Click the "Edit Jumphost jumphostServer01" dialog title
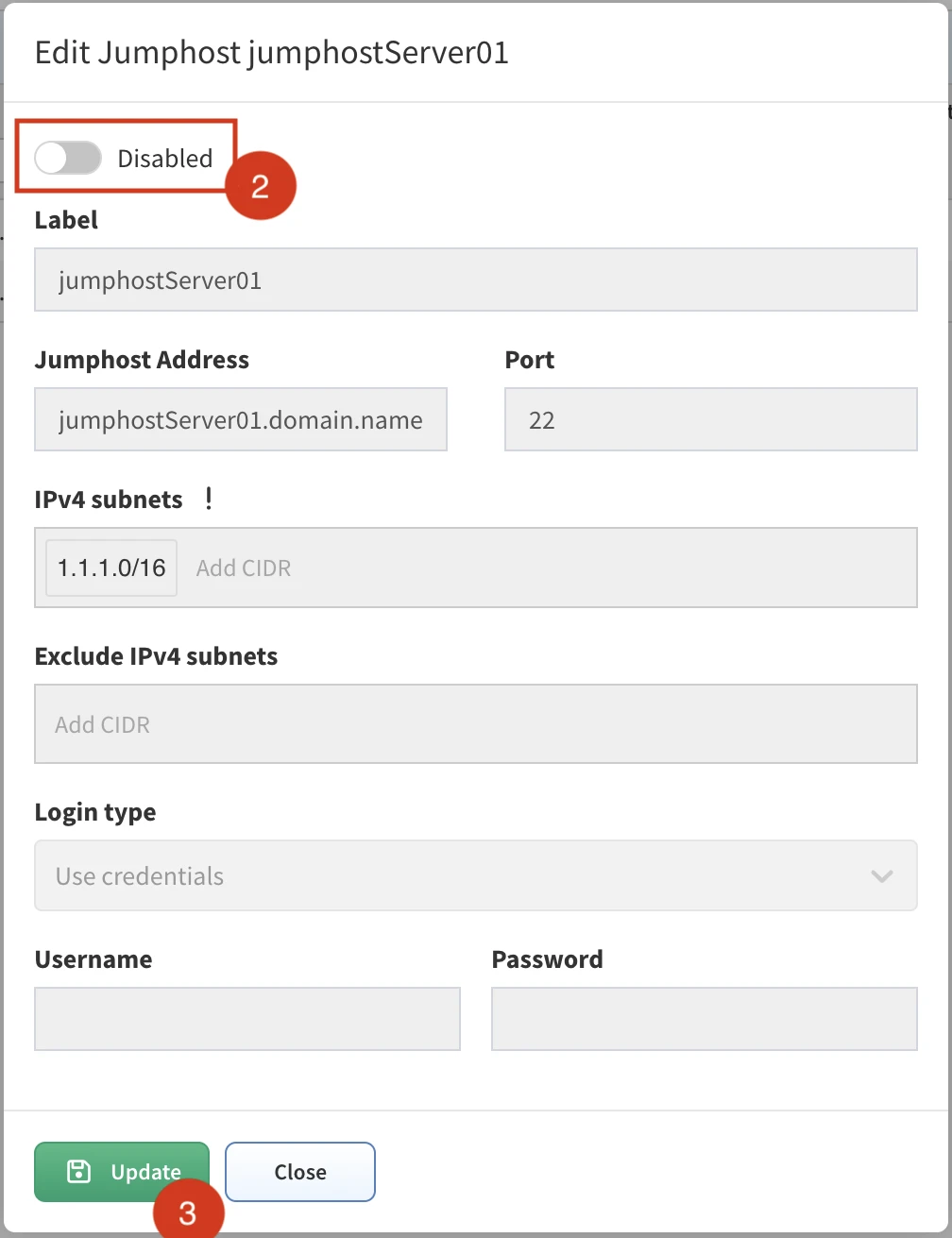The image size is (952, 1238). (x=272, y=53)
